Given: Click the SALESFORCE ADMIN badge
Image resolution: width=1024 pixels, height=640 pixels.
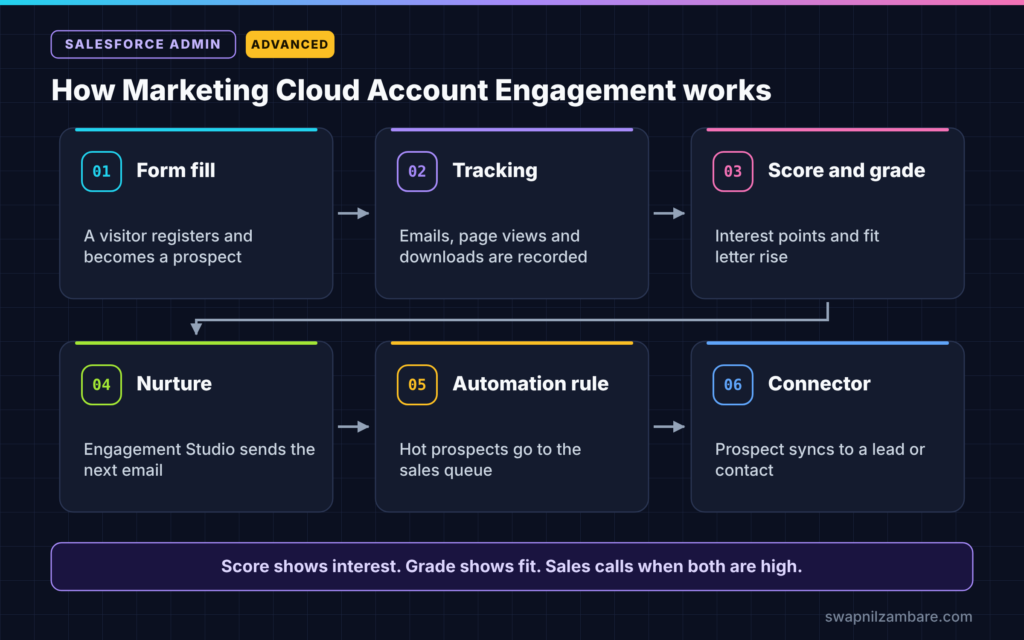Looking at the screenshot, I should [x=143, y=44].
